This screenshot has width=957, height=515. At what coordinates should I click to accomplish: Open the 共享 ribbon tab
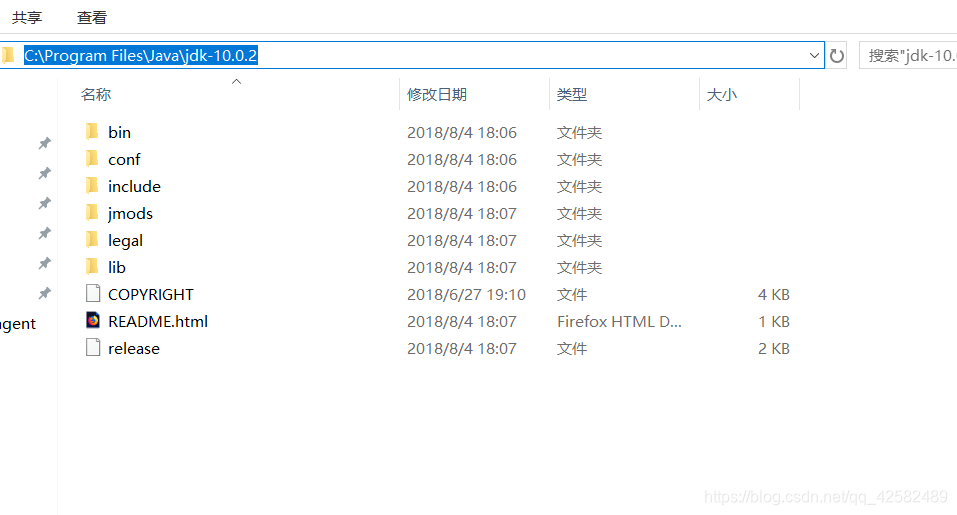coord(27,18)
